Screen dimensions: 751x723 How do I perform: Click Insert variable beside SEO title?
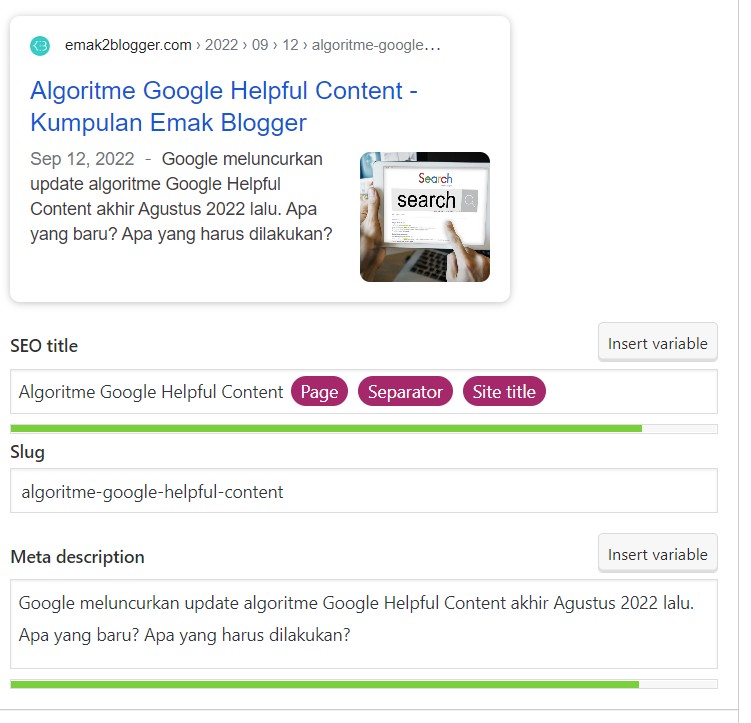click(658, 343)
